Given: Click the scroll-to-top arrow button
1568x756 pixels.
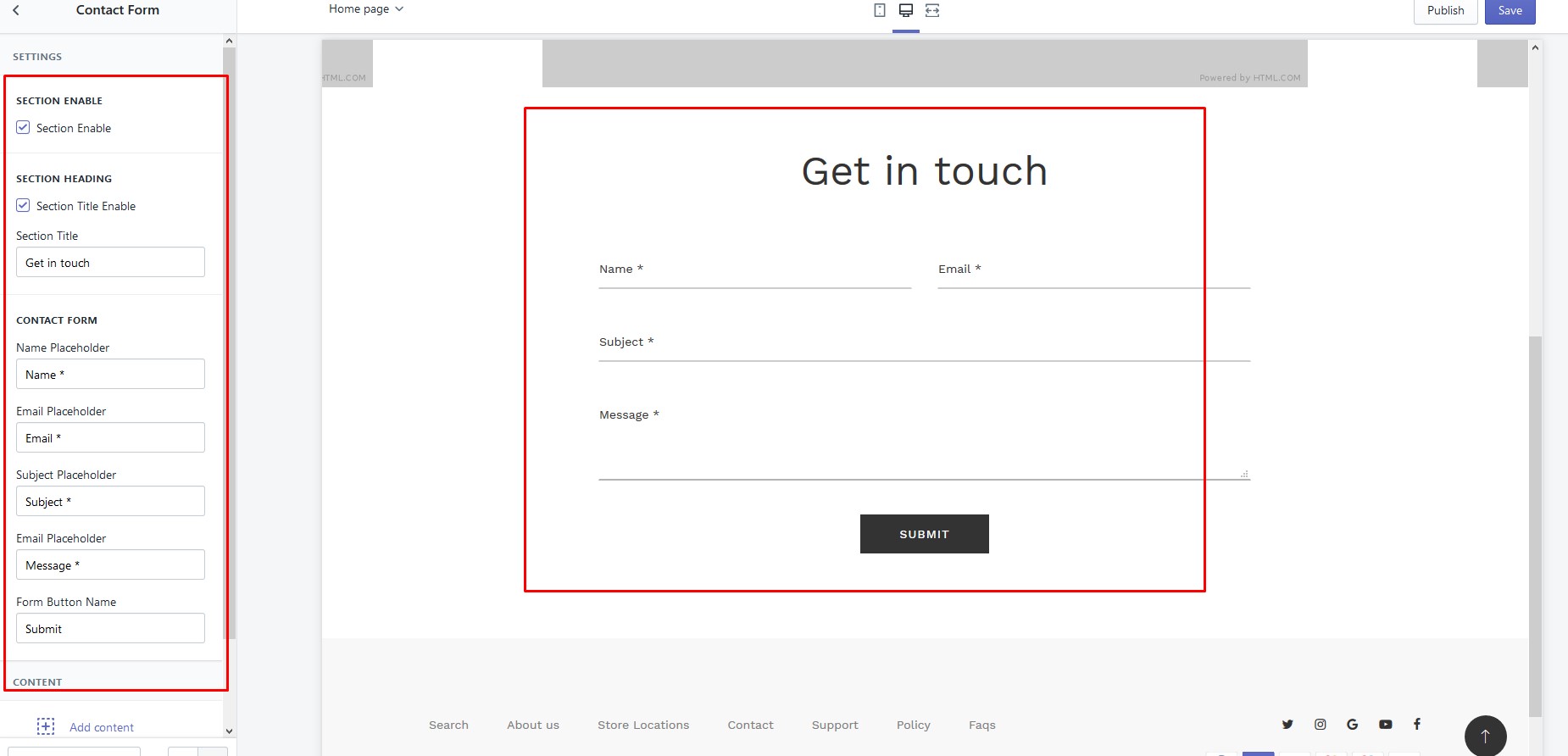Looking at the screenshot, I should pyautogui.click(x=1485, y=736).
